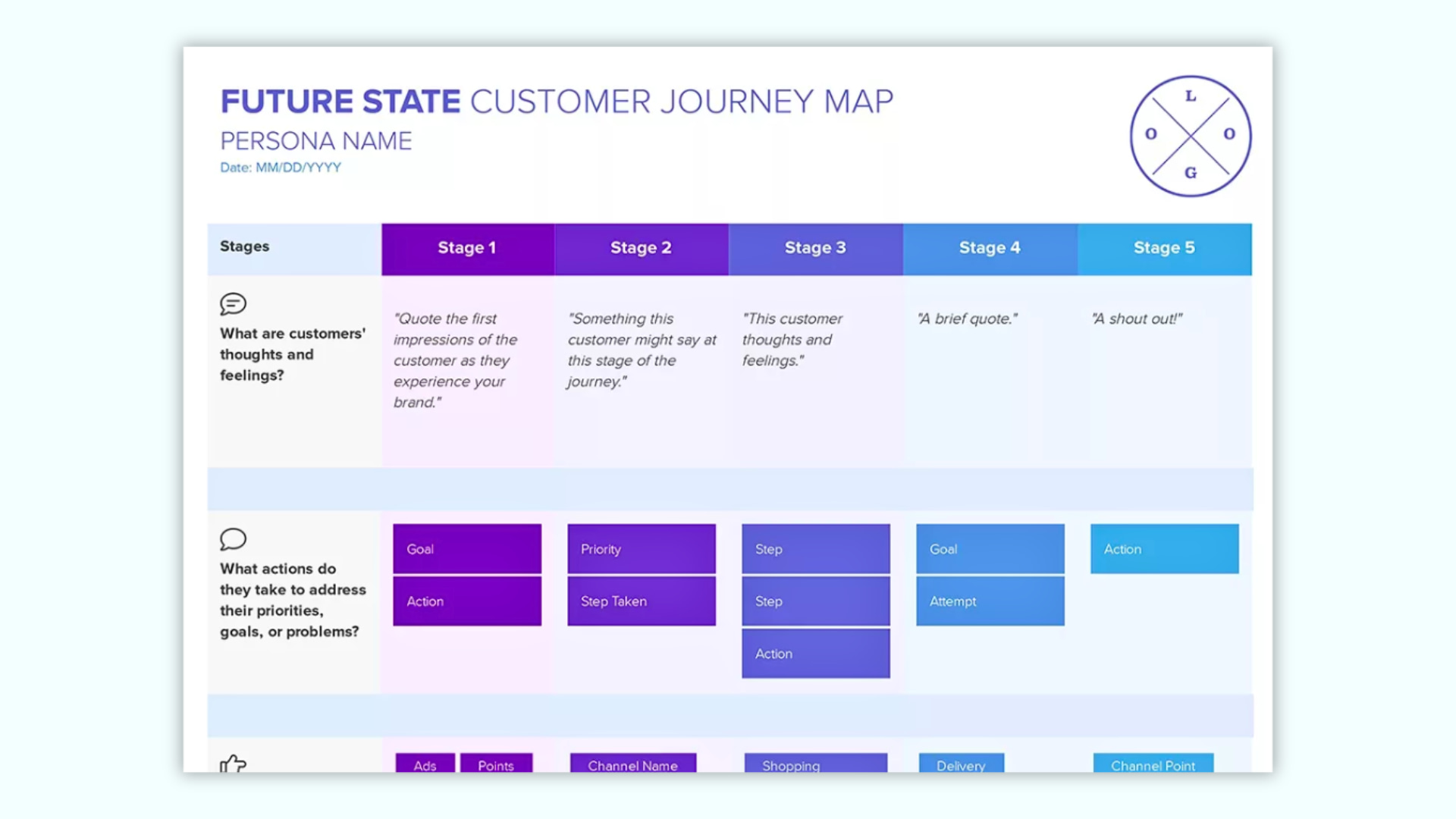Click the Delivery channel tag

962,763
